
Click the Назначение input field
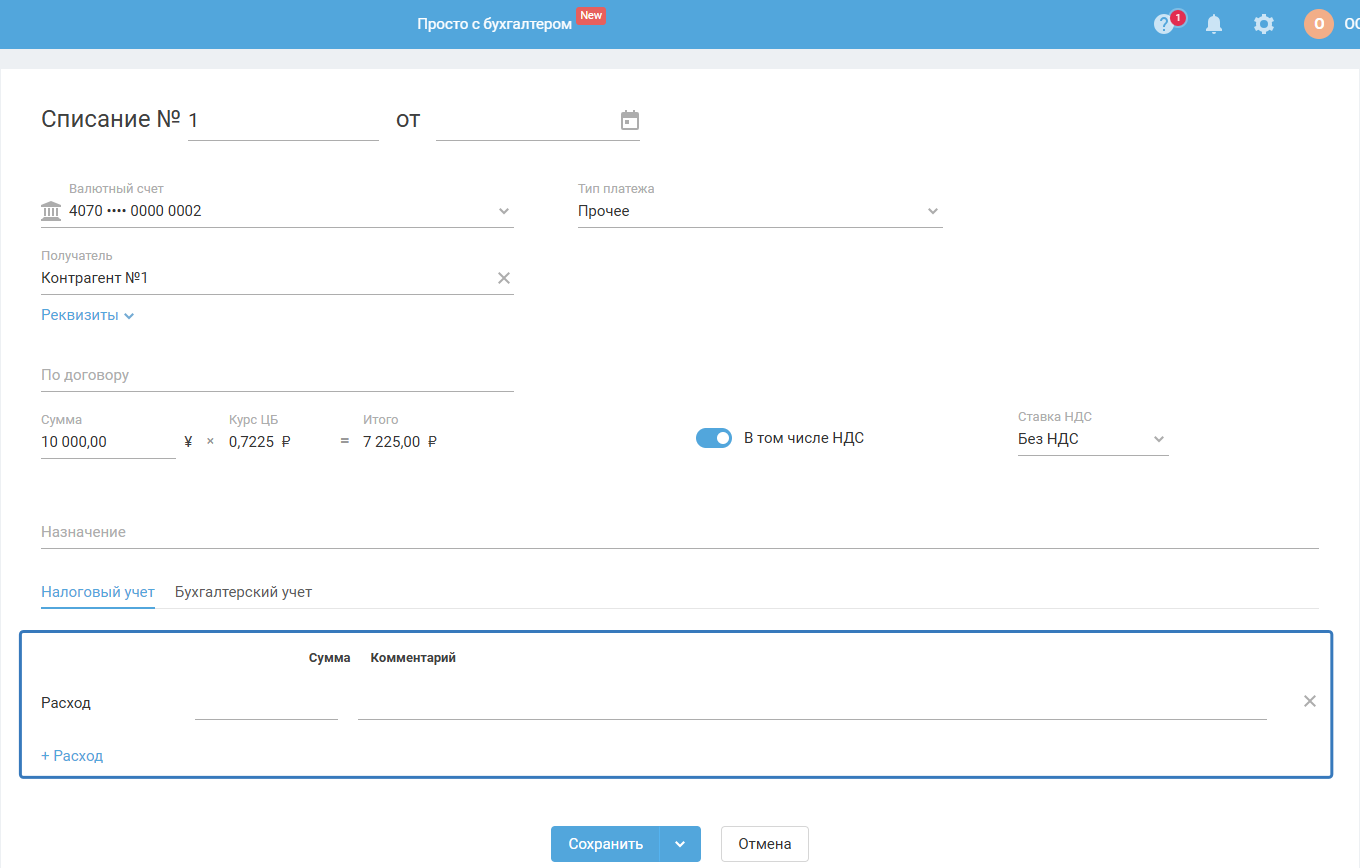tap(680, 533)
